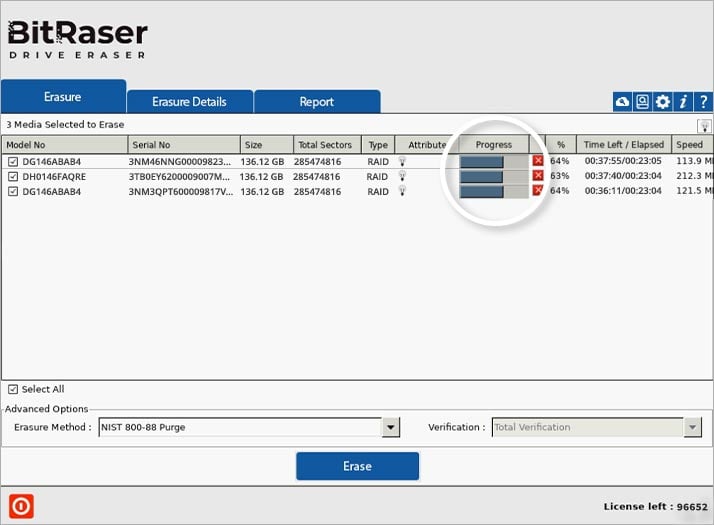714x525 pixels.
Task: Cancel erasure of drive 3NM3QPT600009817V with red X
Action: 538,190
